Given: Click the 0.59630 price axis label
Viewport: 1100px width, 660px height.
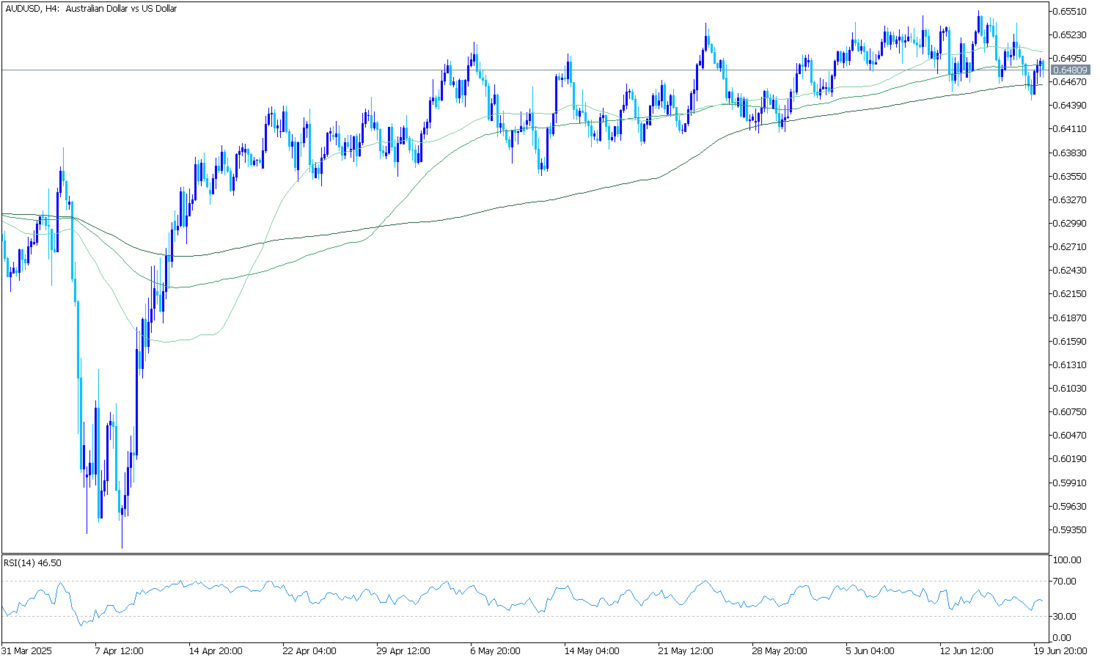Looking at the screenshot, I should click(x=1071, y=506).
